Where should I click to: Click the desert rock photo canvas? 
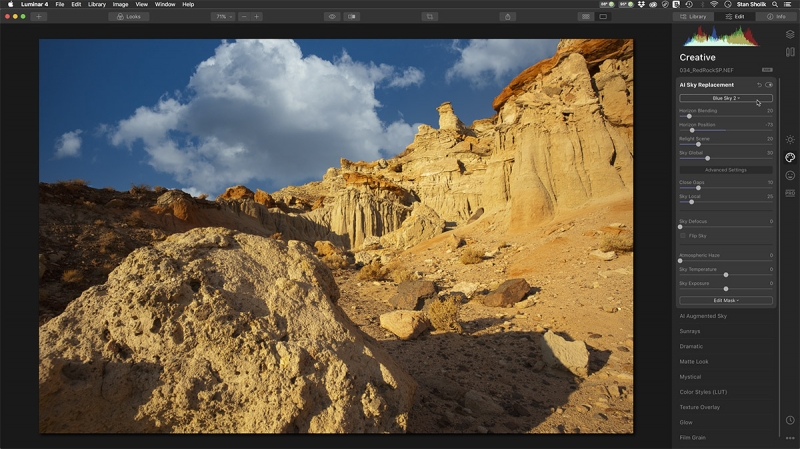[336, 236]
